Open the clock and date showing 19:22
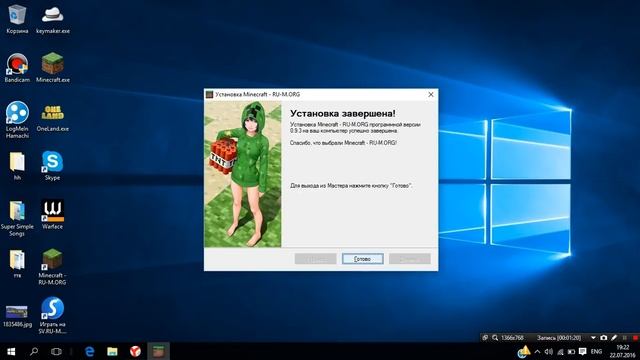 pos(623,351)
